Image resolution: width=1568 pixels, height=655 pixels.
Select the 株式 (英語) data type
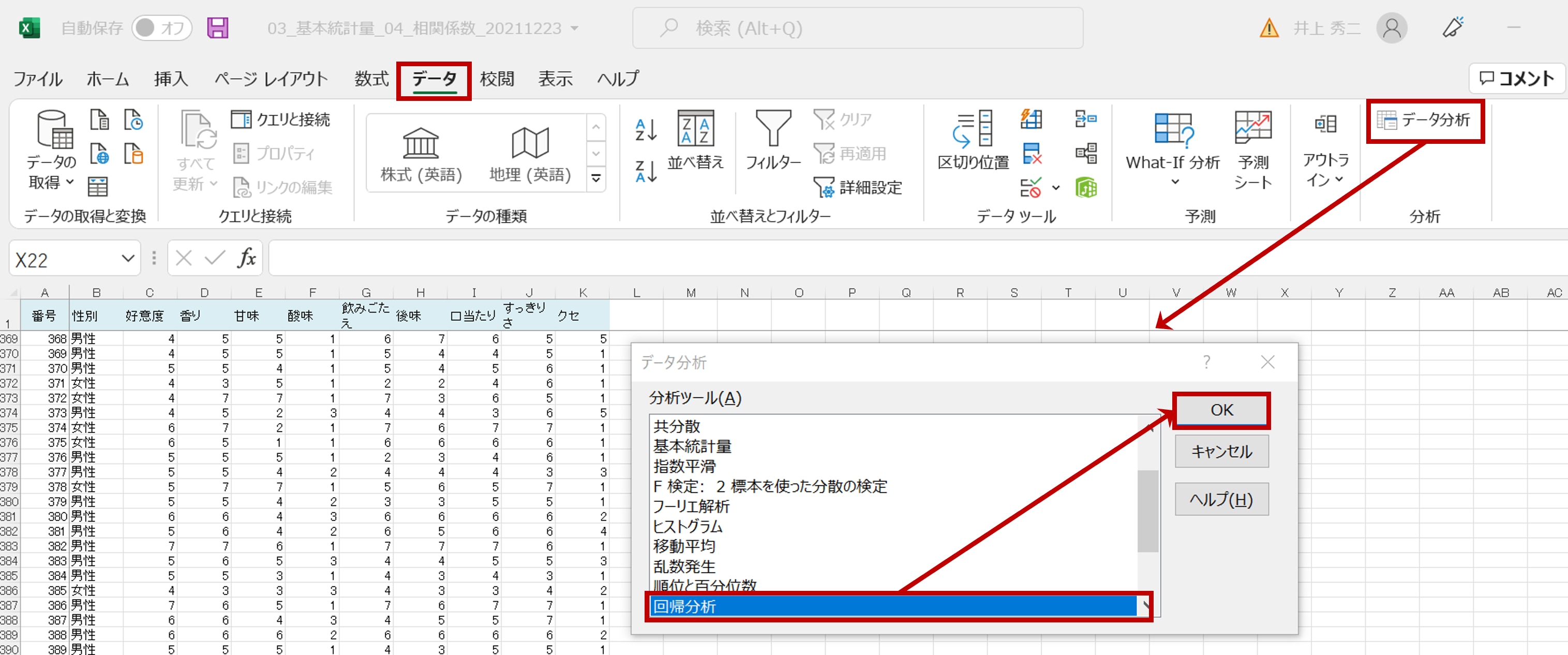coord(421,153)
